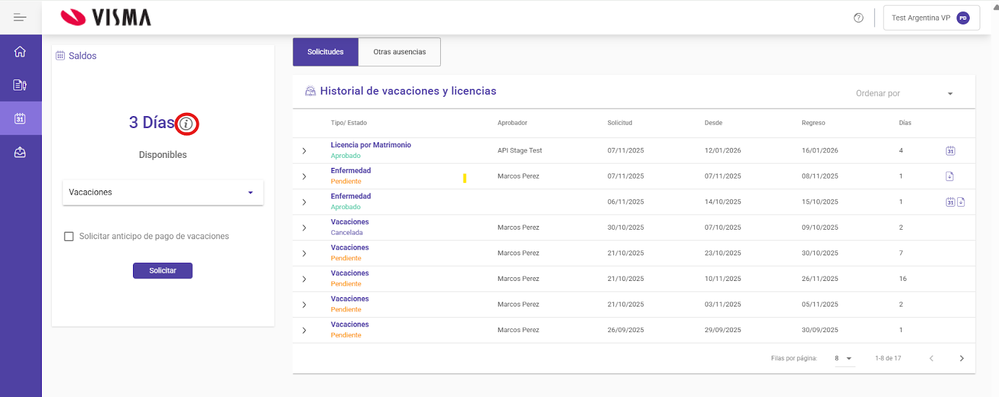Expand the Vacaciones row starting 03/11/2025
The image size is (999, 397).
click(304, 305)
